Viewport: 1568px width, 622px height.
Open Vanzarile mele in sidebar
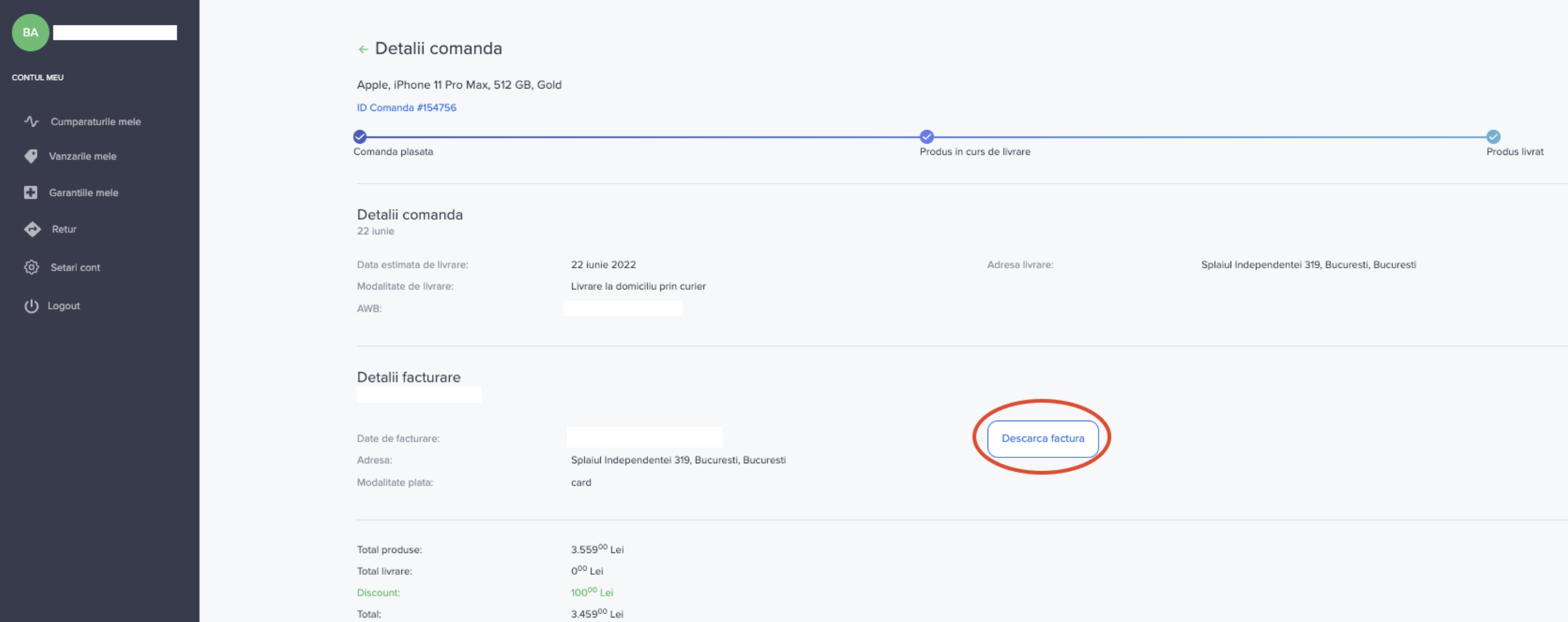pyautogui.click(x=82, y=156)
